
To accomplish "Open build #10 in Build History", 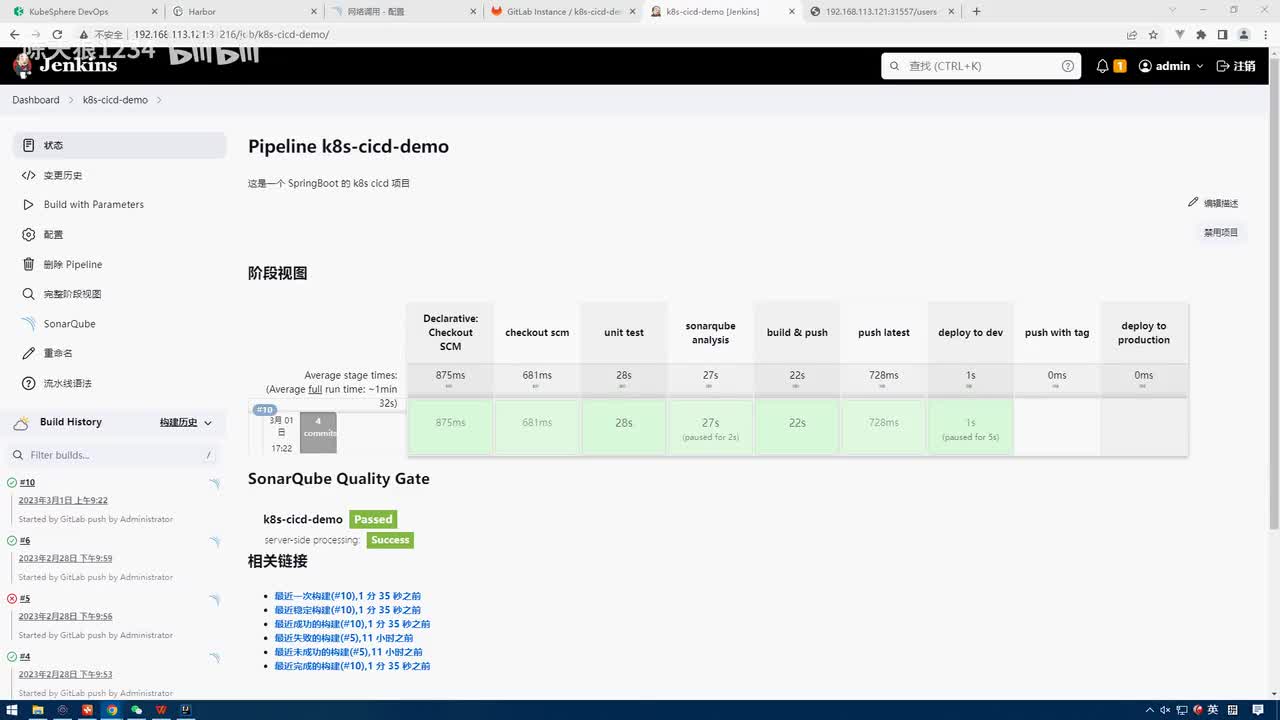I will pos(27,483).
